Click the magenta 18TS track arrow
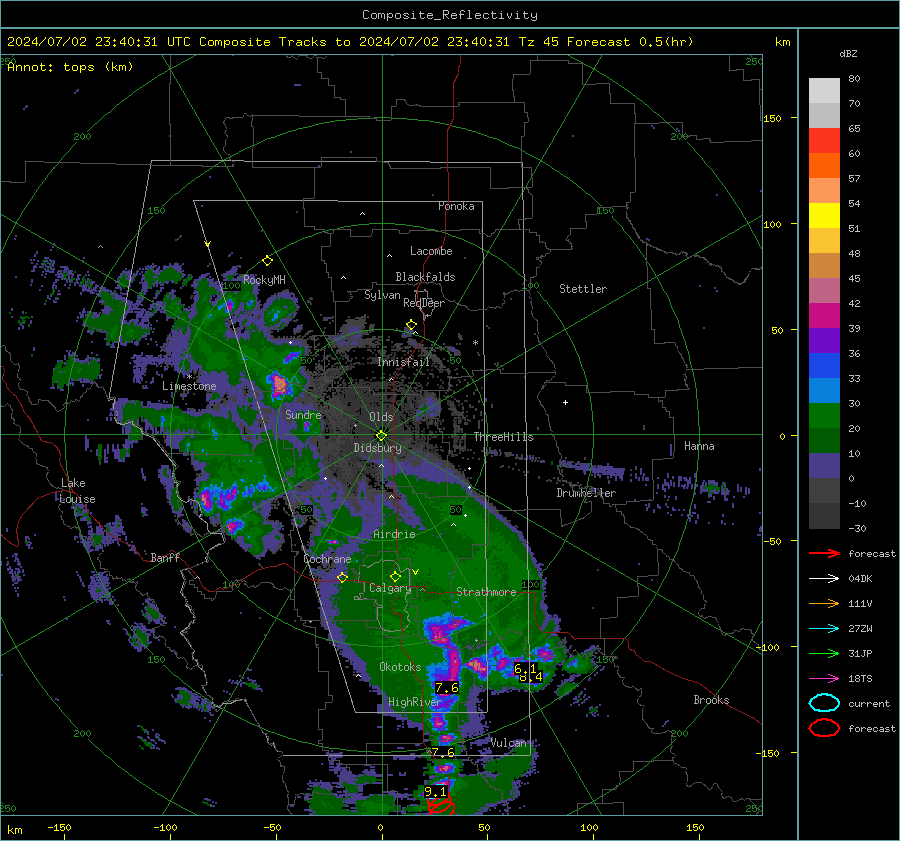Image resolution: width=900 pixels, height=841 pixels. [x=824, y=679]
